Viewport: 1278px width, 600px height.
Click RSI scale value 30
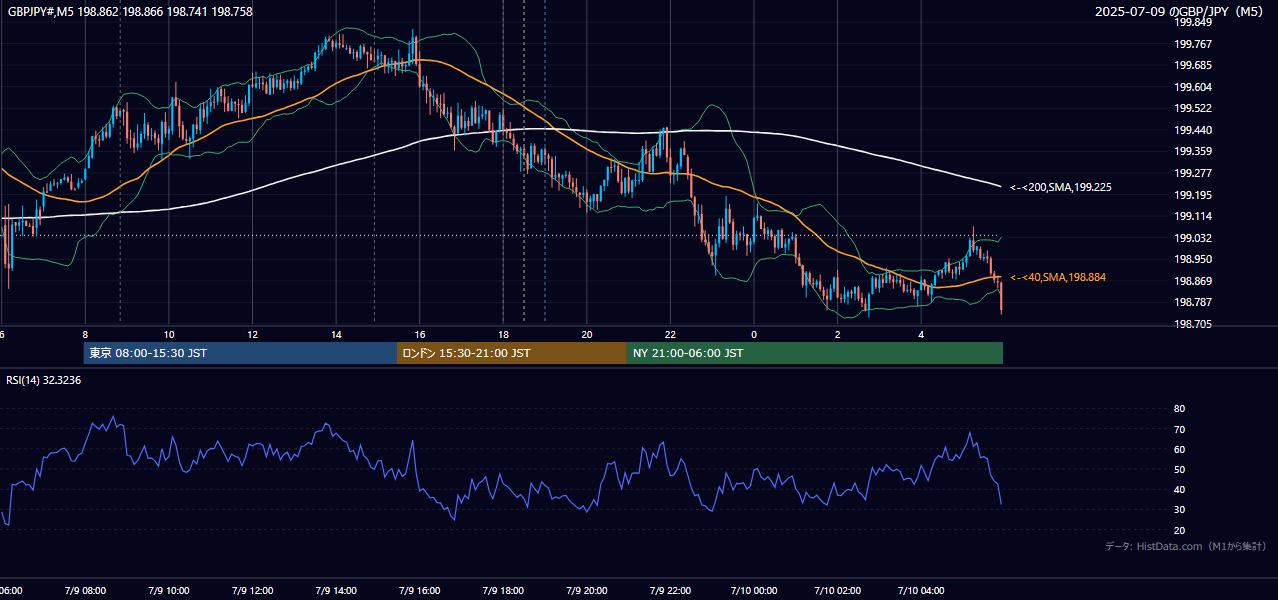click(1180, 509)
